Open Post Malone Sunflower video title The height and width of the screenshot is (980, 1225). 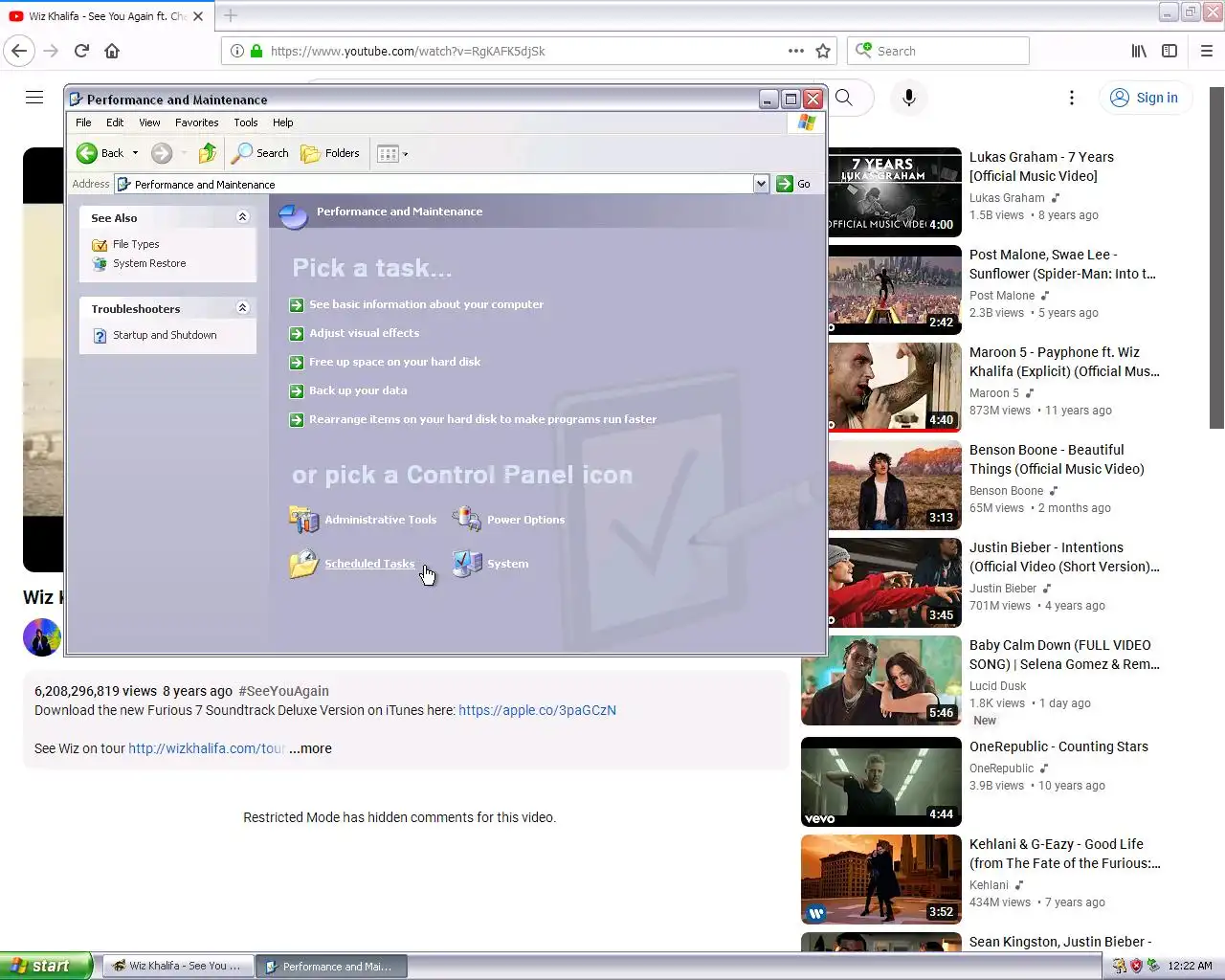pyautogui.click(x=1062, y=264)
